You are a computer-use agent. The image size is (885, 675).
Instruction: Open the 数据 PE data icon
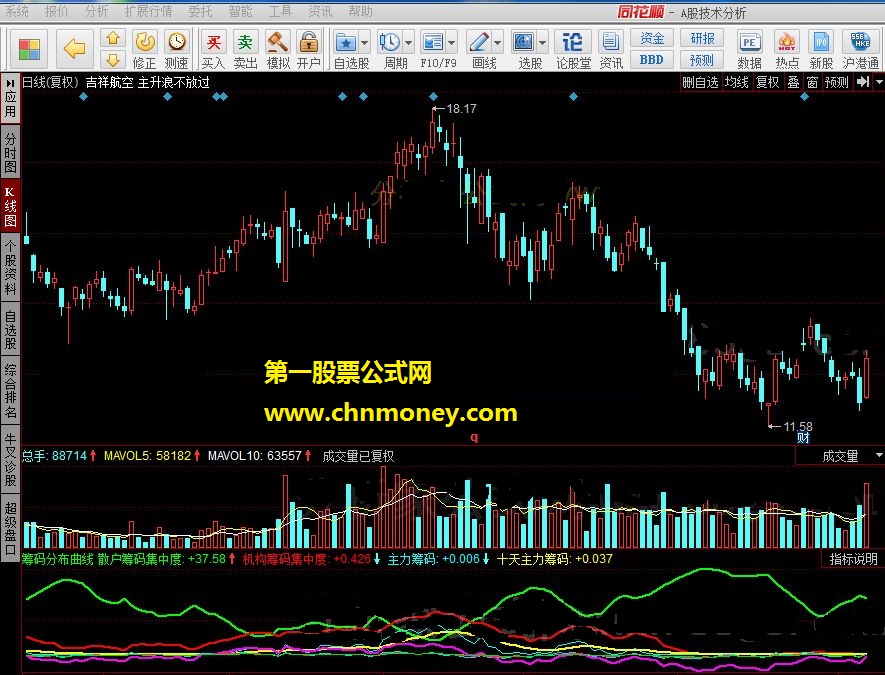pos(750,50)
